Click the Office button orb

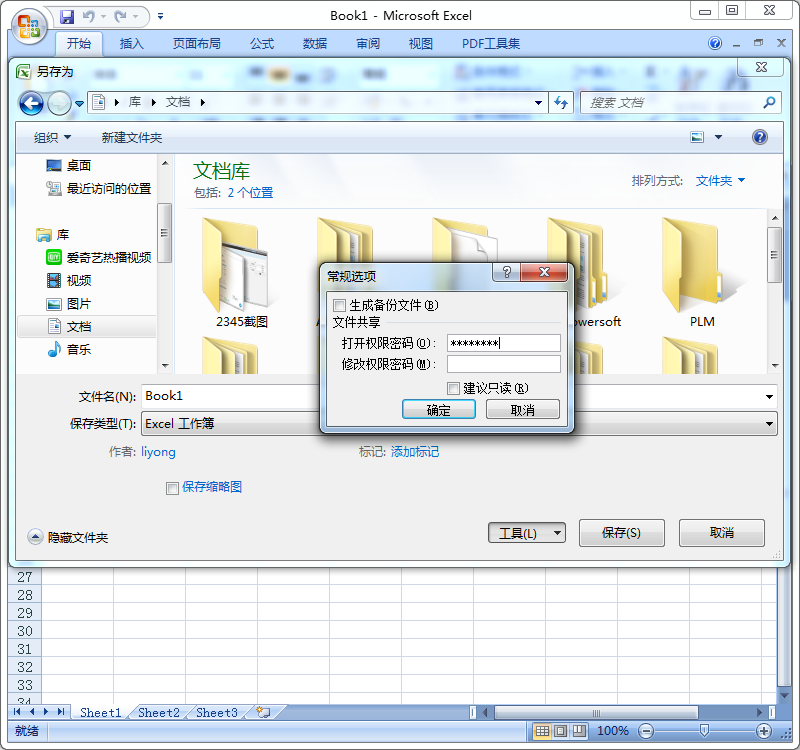[x=29, y=26]
